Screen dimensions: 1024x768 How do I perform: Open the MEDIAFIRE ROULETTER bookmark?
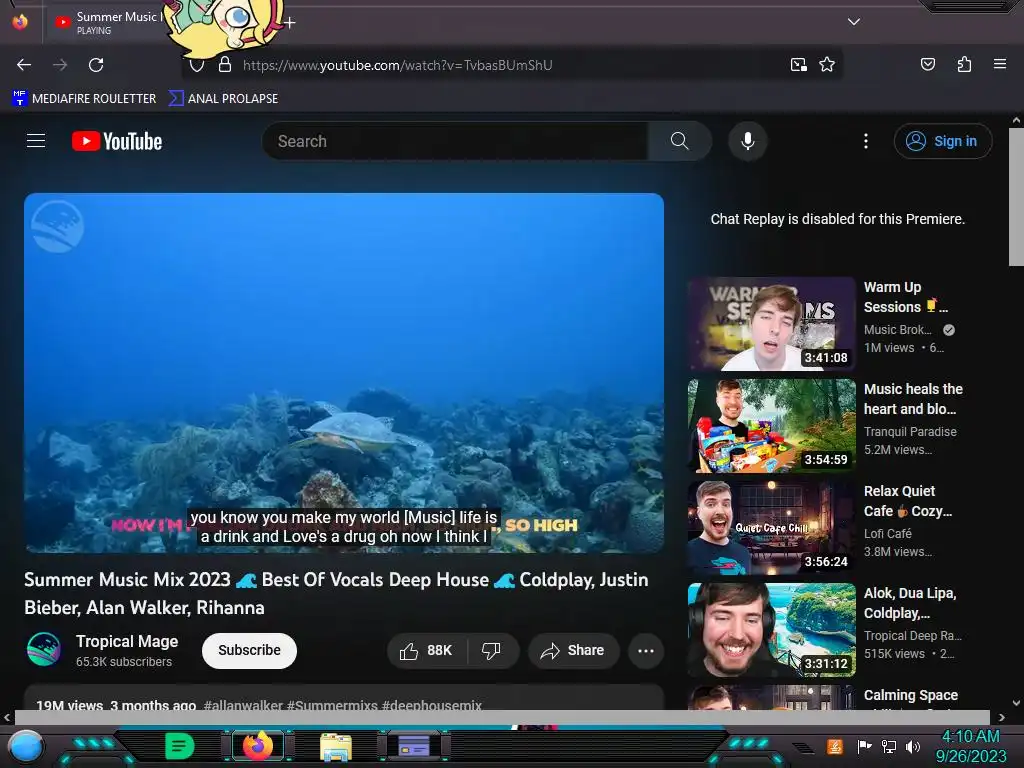coord(84,99)
